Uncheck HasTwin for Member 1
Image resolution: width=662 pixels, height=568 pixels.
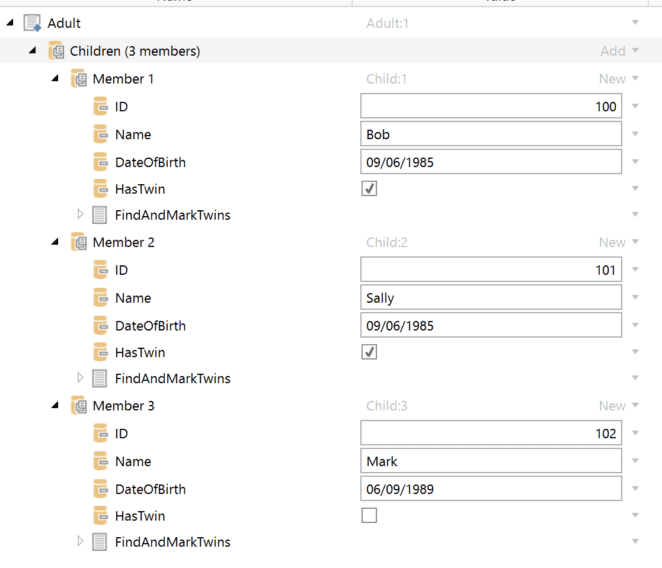pyautogui.click(x=369, y=188)
